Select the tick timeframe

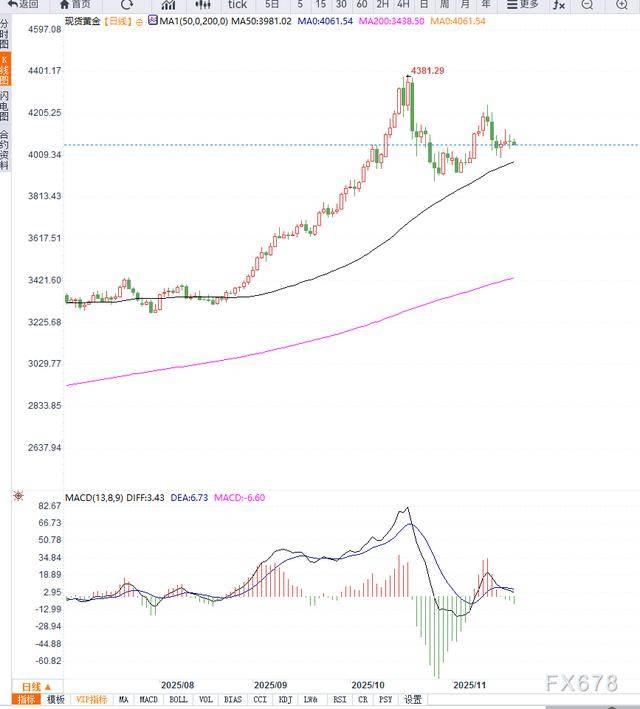[x=237, y=4]
